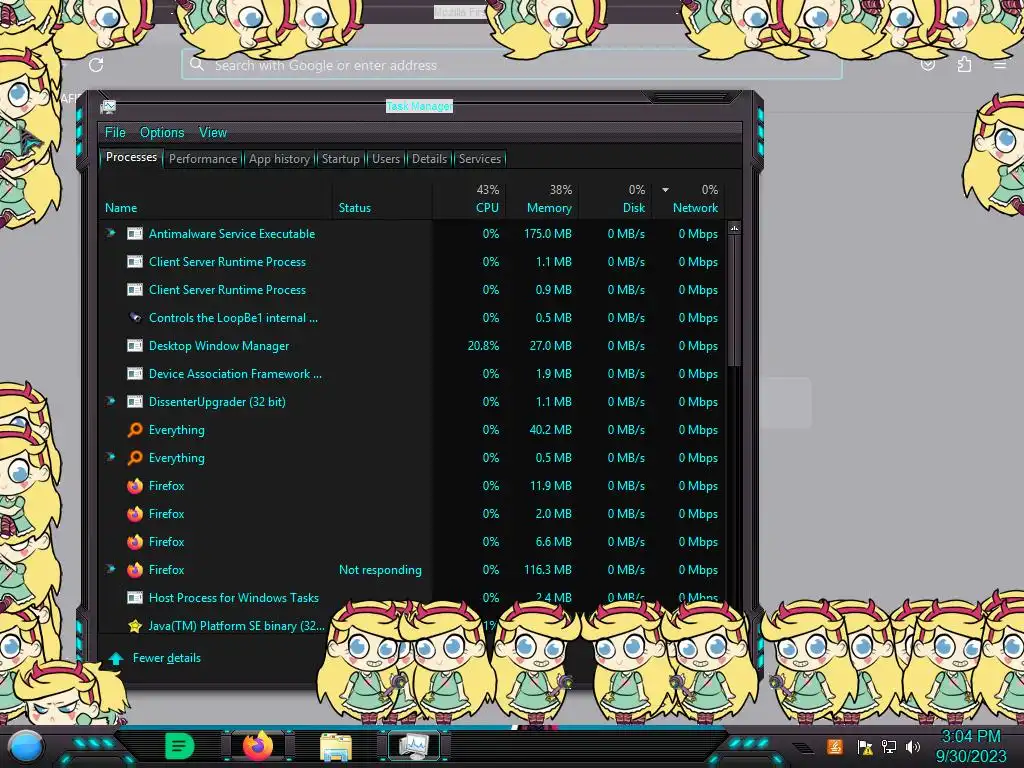Switch to the Services tab
The width and height of the screenshot is (1024, 768).
tap(479, 159)
